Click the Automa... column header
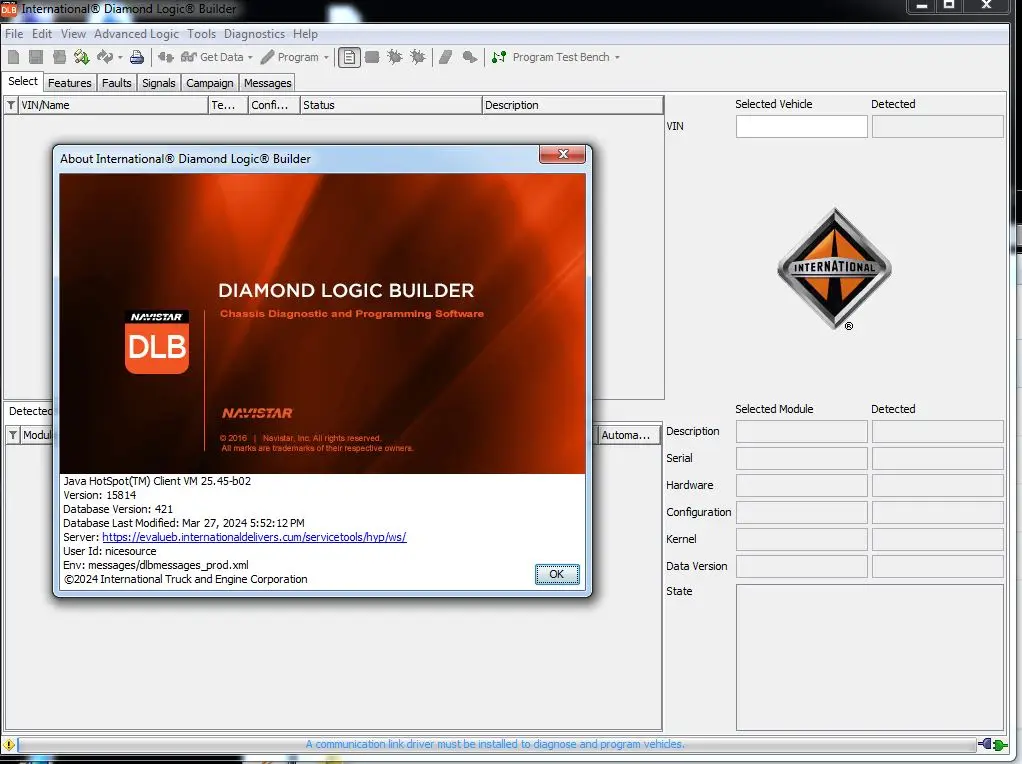This screenshot has height=764, width=1022. (x=629, y=435)
